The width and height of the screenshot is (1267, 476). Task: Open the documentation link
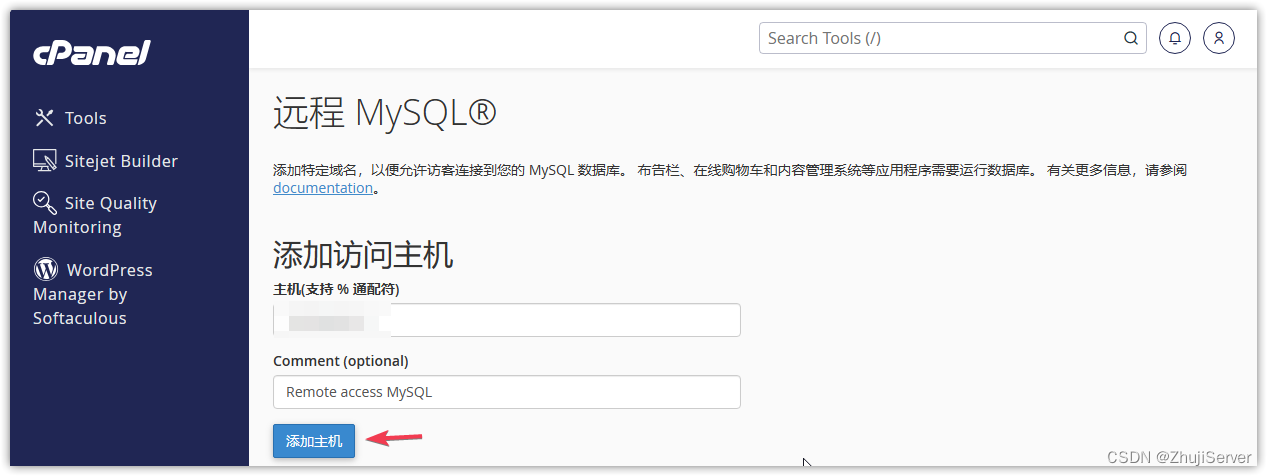(323, 188)
